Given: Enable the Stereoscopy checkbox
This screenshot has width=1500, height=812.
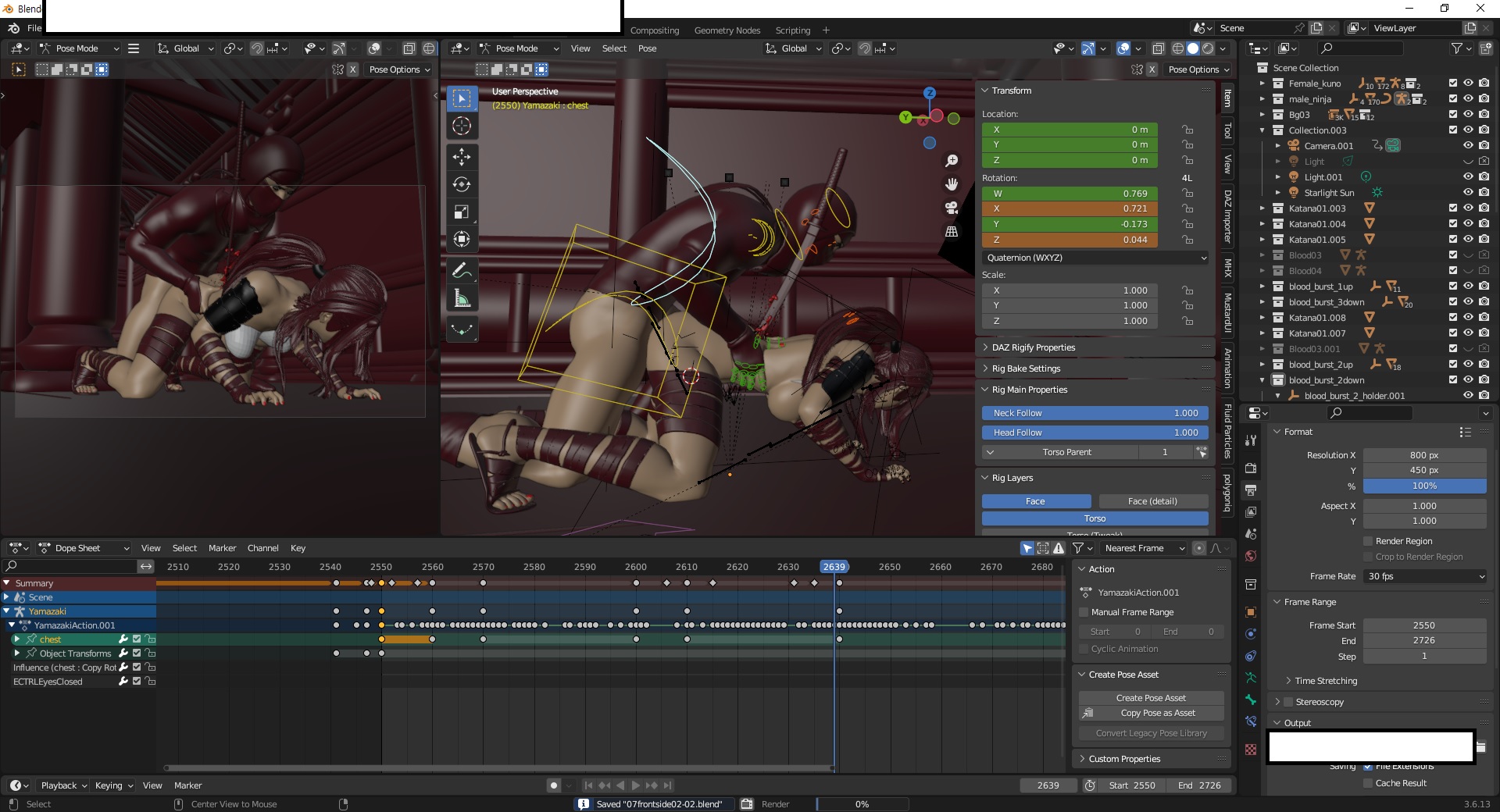Looking at the screenshot, I should [1289, 702].
